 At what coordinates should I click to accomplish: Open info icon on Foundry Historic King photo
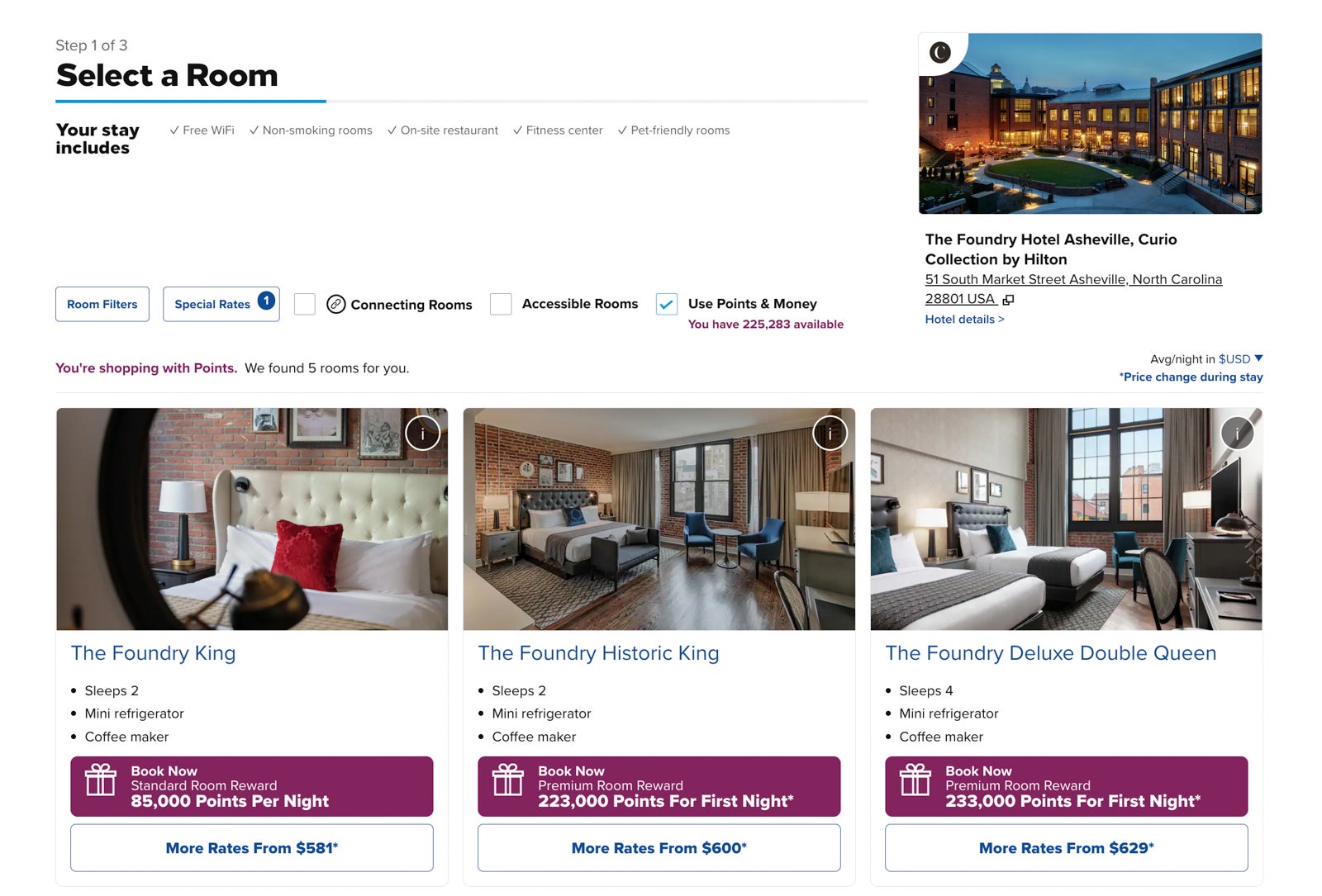coord(830,434)
